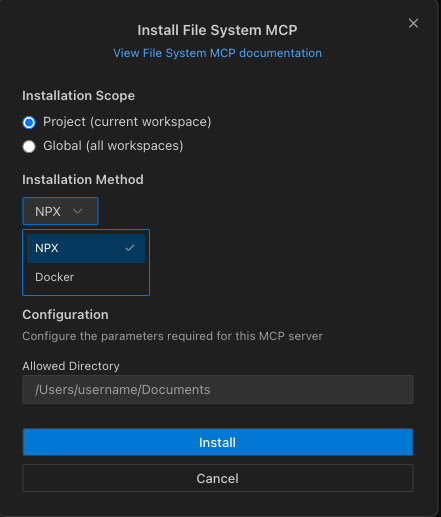This screenshot has width=441, height=517.
Task: Click the Configure the parameters description text
Action: [x=173, y=336]
